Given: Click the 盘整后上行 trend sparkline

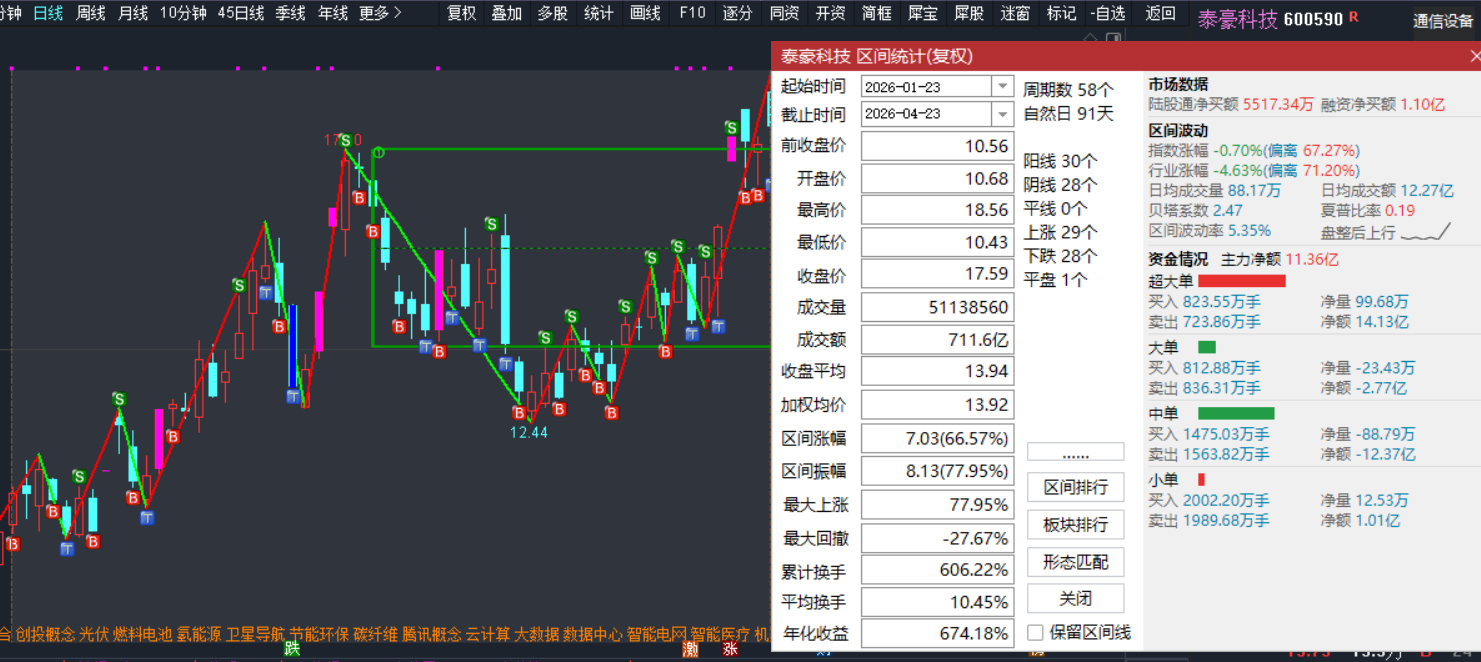Looking at the screenshot, I should point(1425,233).
